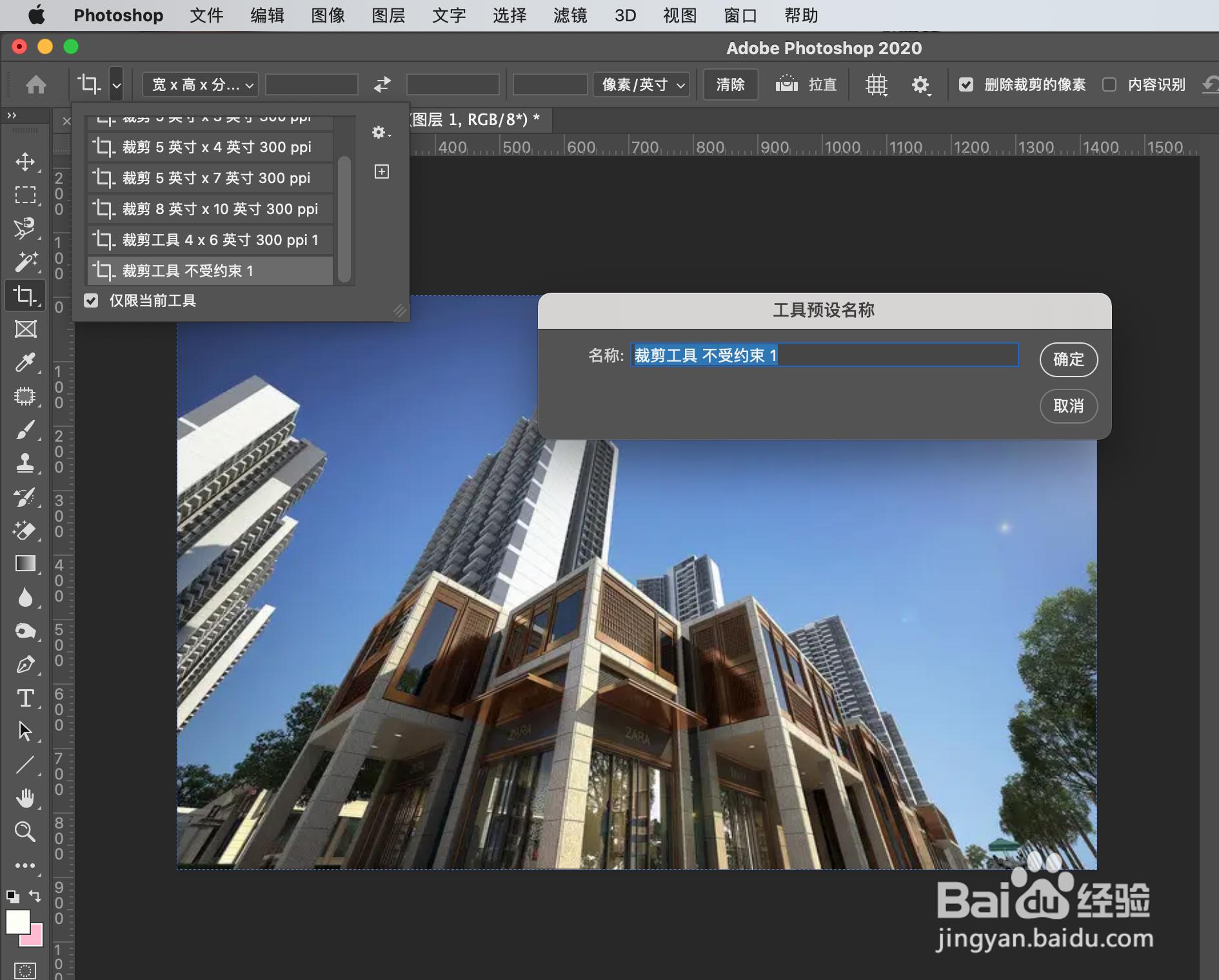The image size is (1219, 980).
Task: Select the Magic Wand tool
Action: [25, 262]
